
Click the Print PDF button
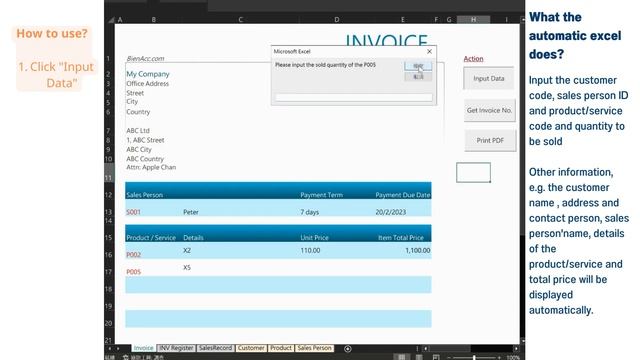pos(490,140)
